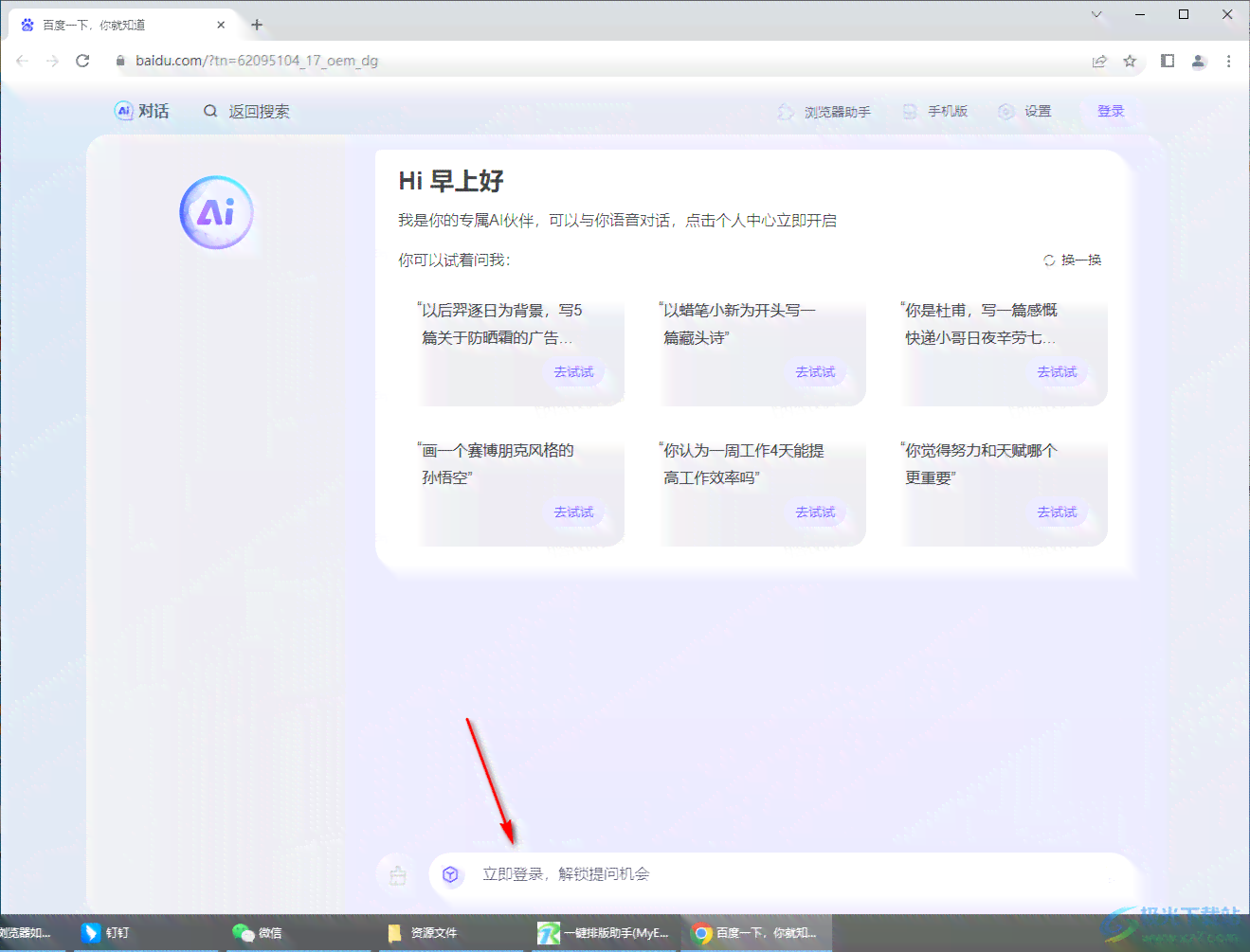Open the Chrome profile avatar icon
The width and height of the screenshot is (1250, 952).
tap(1199, 61)
